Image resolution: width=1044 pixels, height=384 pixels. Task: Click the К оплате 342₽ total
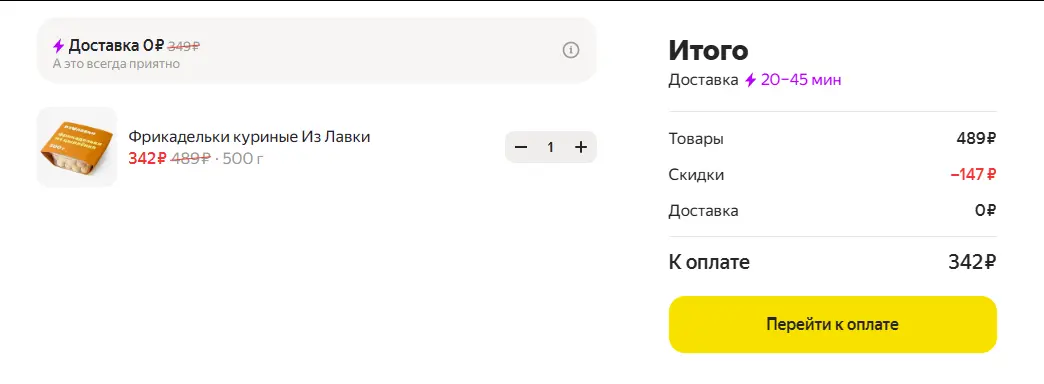pos(972,262)
